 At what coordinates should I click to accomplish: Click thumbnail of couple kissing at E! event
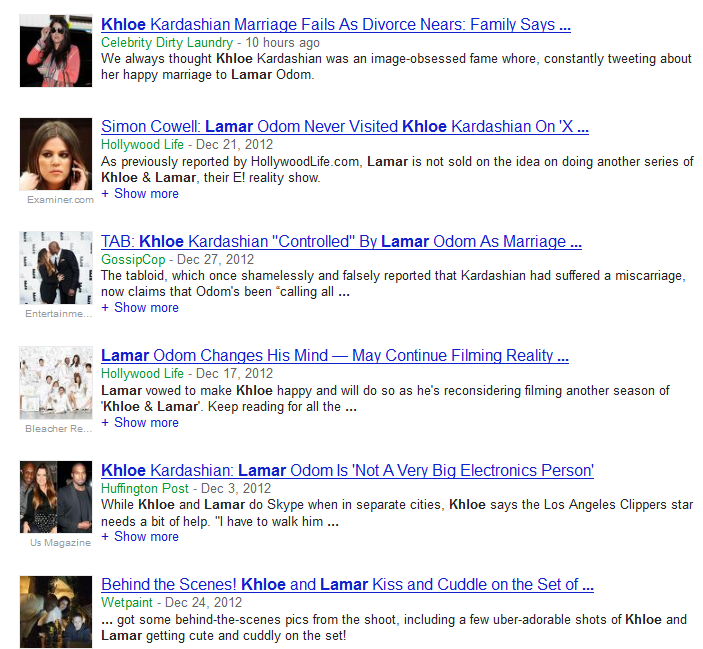(x=56, y=268)
